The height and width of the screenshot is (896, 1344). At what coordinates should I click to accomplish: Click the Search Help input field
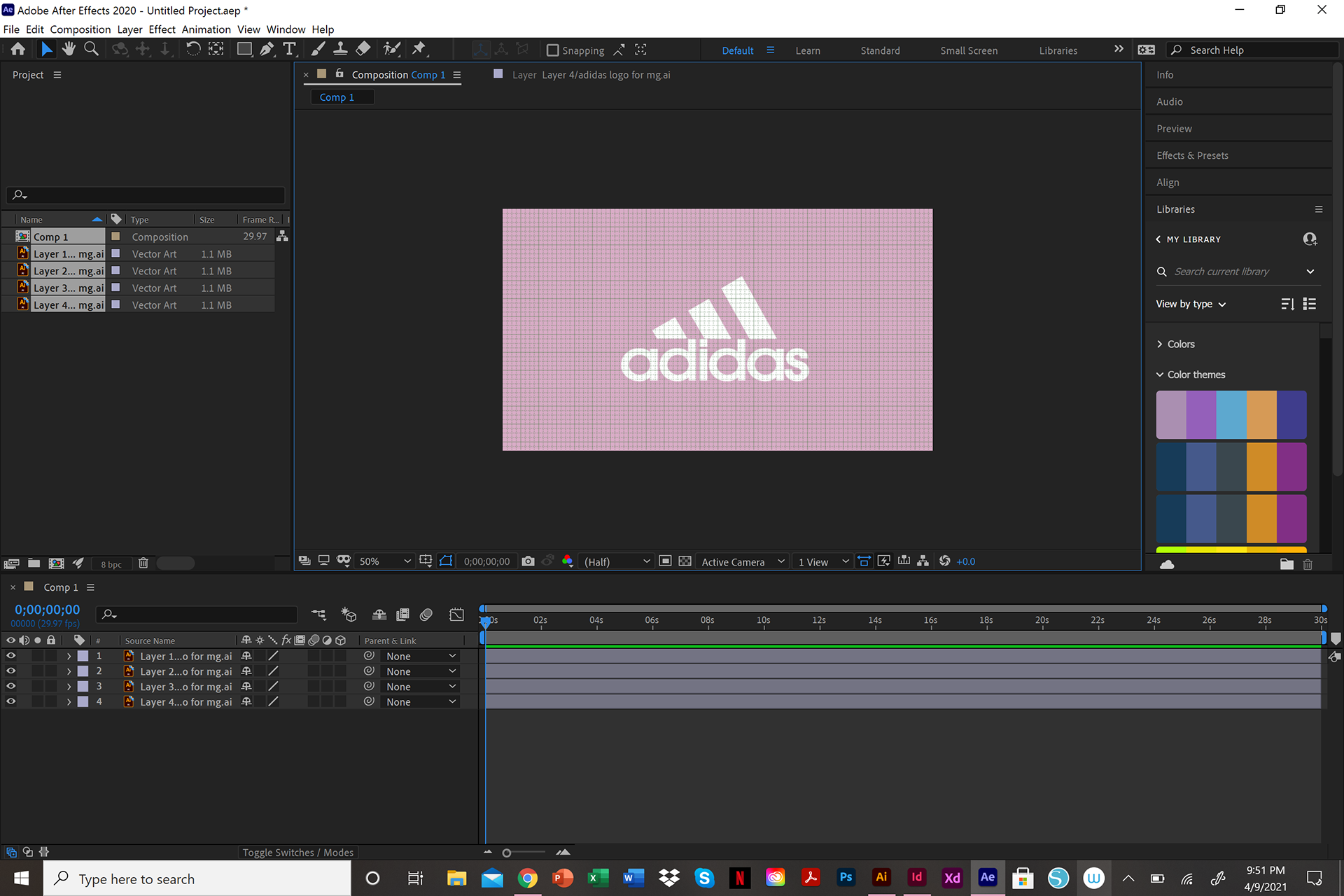[1252, 50]
